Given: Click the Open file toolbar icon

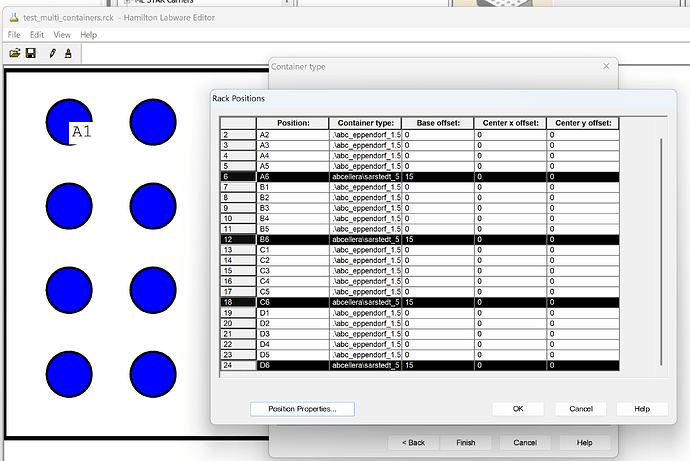Looking at the screenshot, I should 15,53.
